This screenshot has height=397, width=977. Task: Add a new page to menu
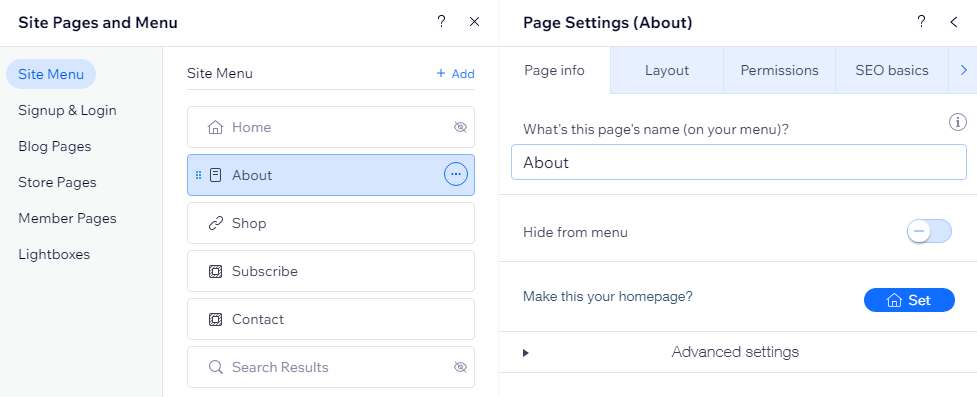(455, 74)
